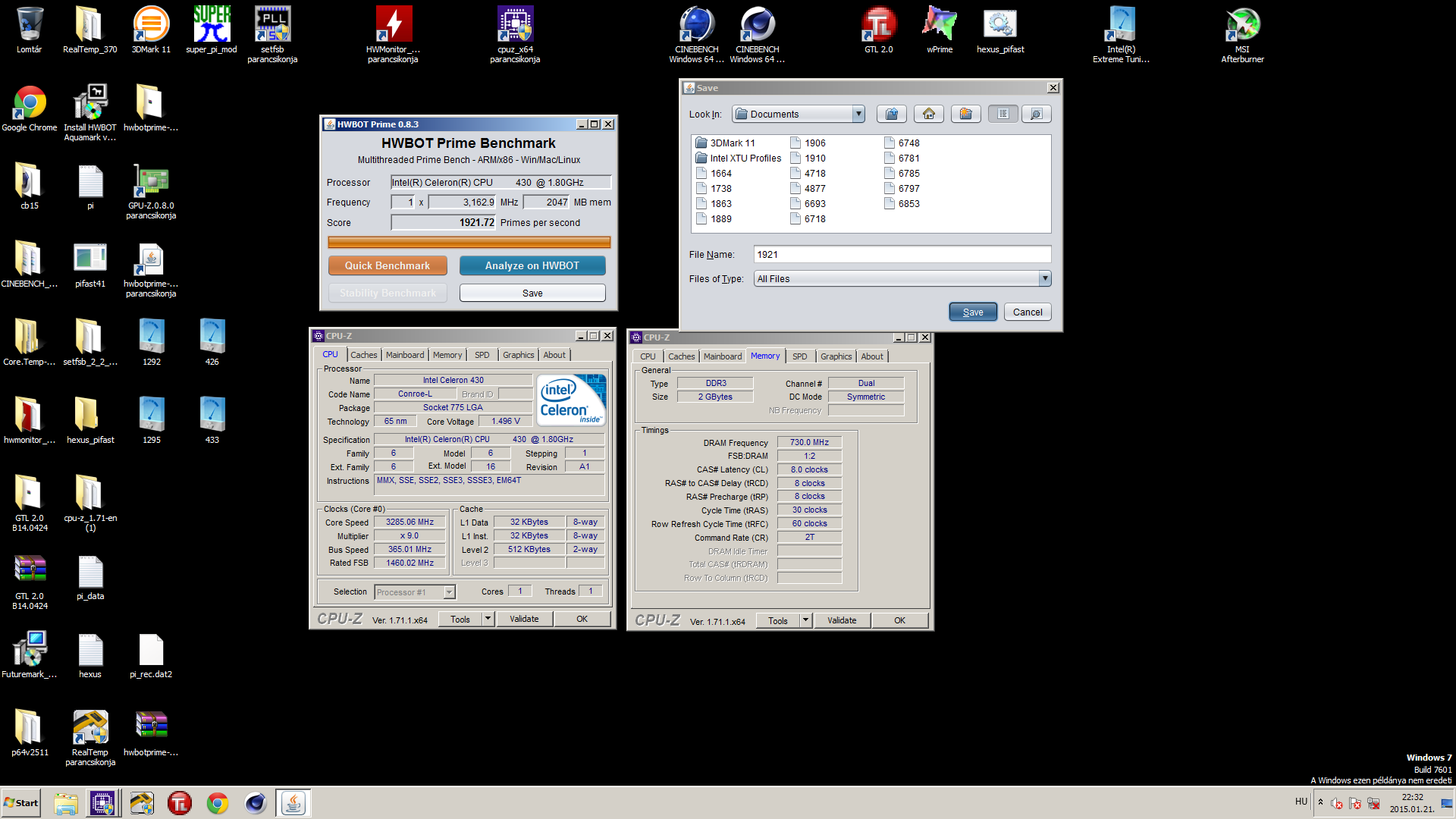
Task: Open cpuz_x64 shortcut on desktop
Action: click(x=515, y=34)
